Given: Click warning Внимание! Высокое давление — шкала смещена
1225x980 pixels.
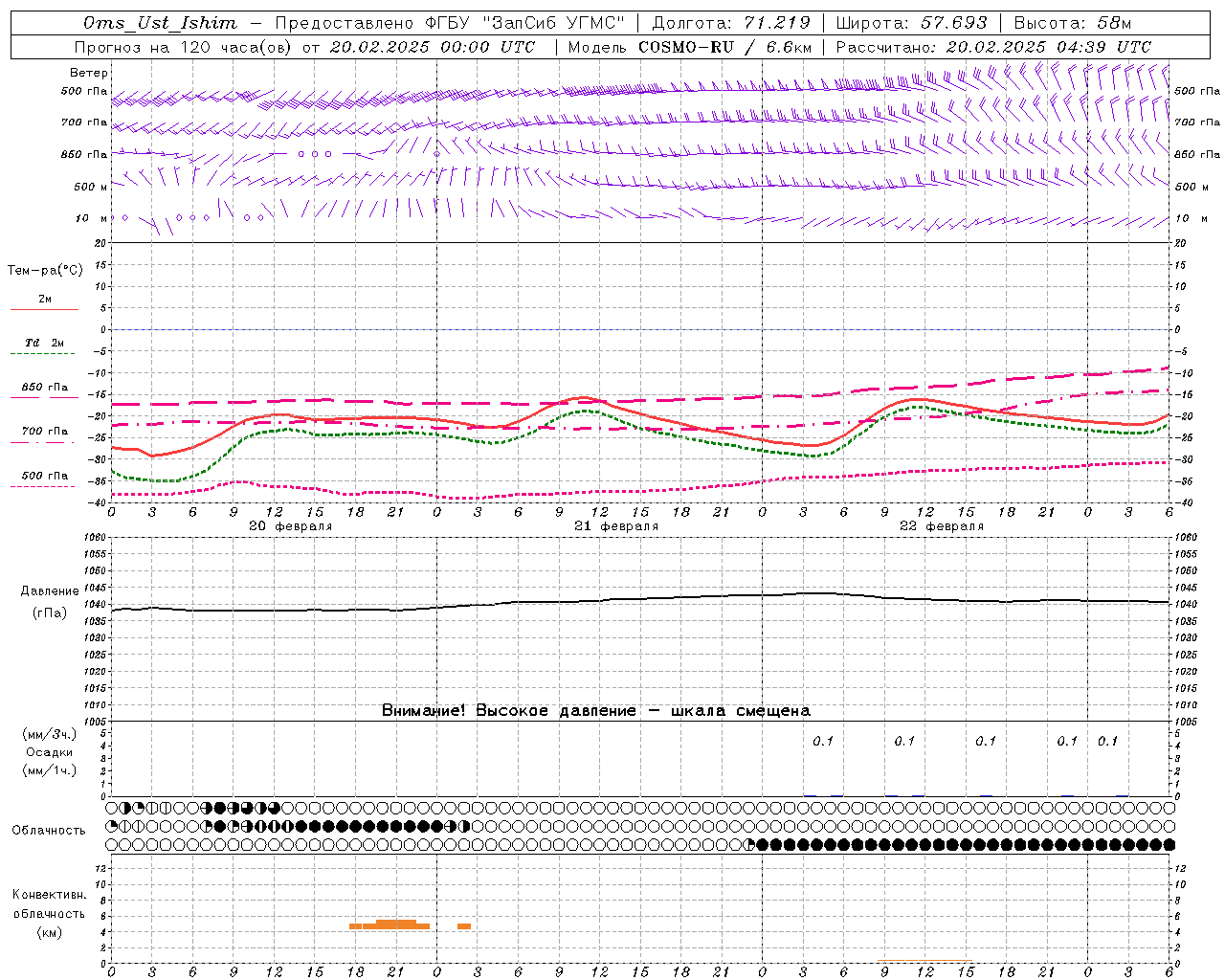Looking at the screenshot, I should [x=595, y=711].
